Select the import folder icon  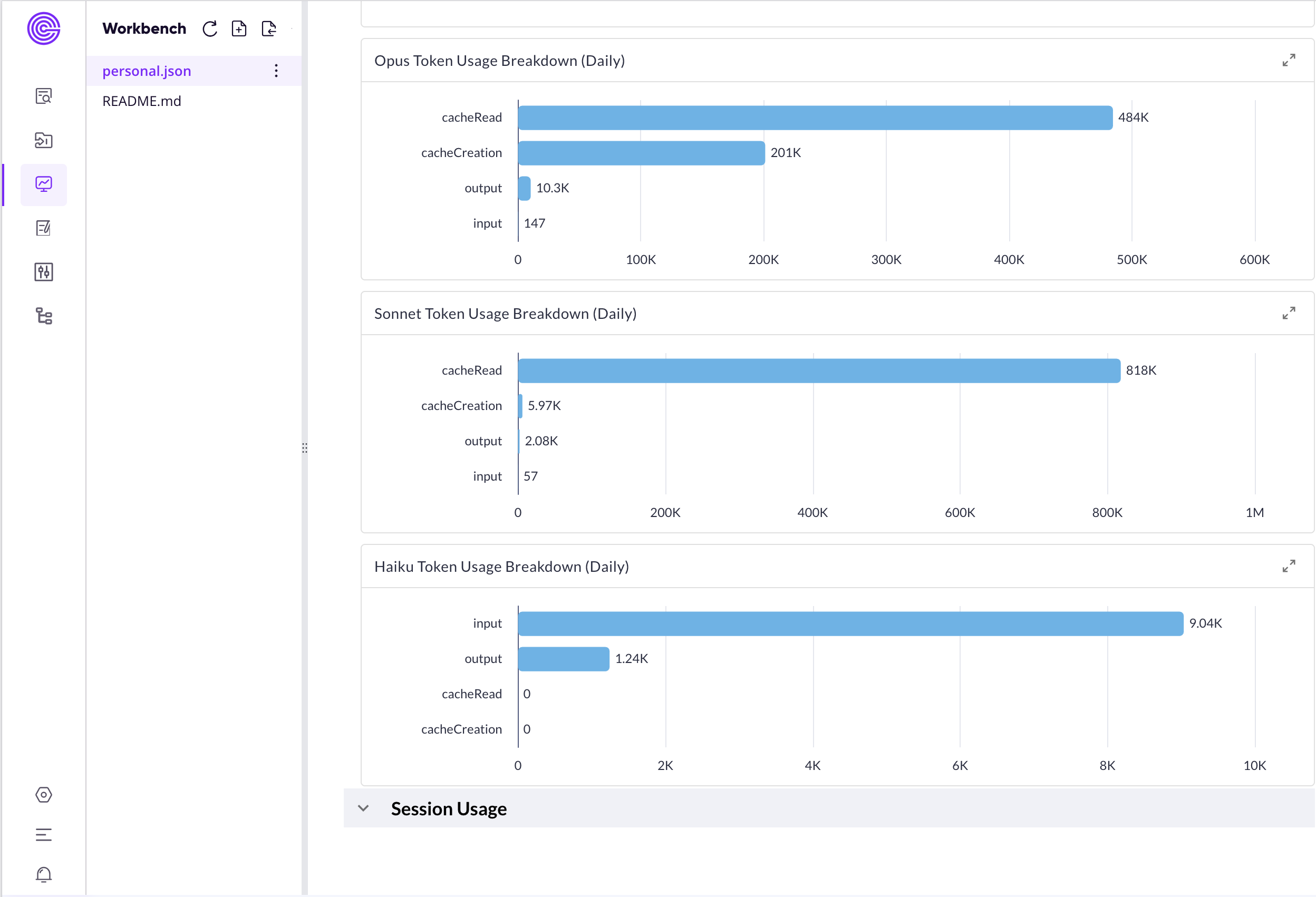point(44,140)
